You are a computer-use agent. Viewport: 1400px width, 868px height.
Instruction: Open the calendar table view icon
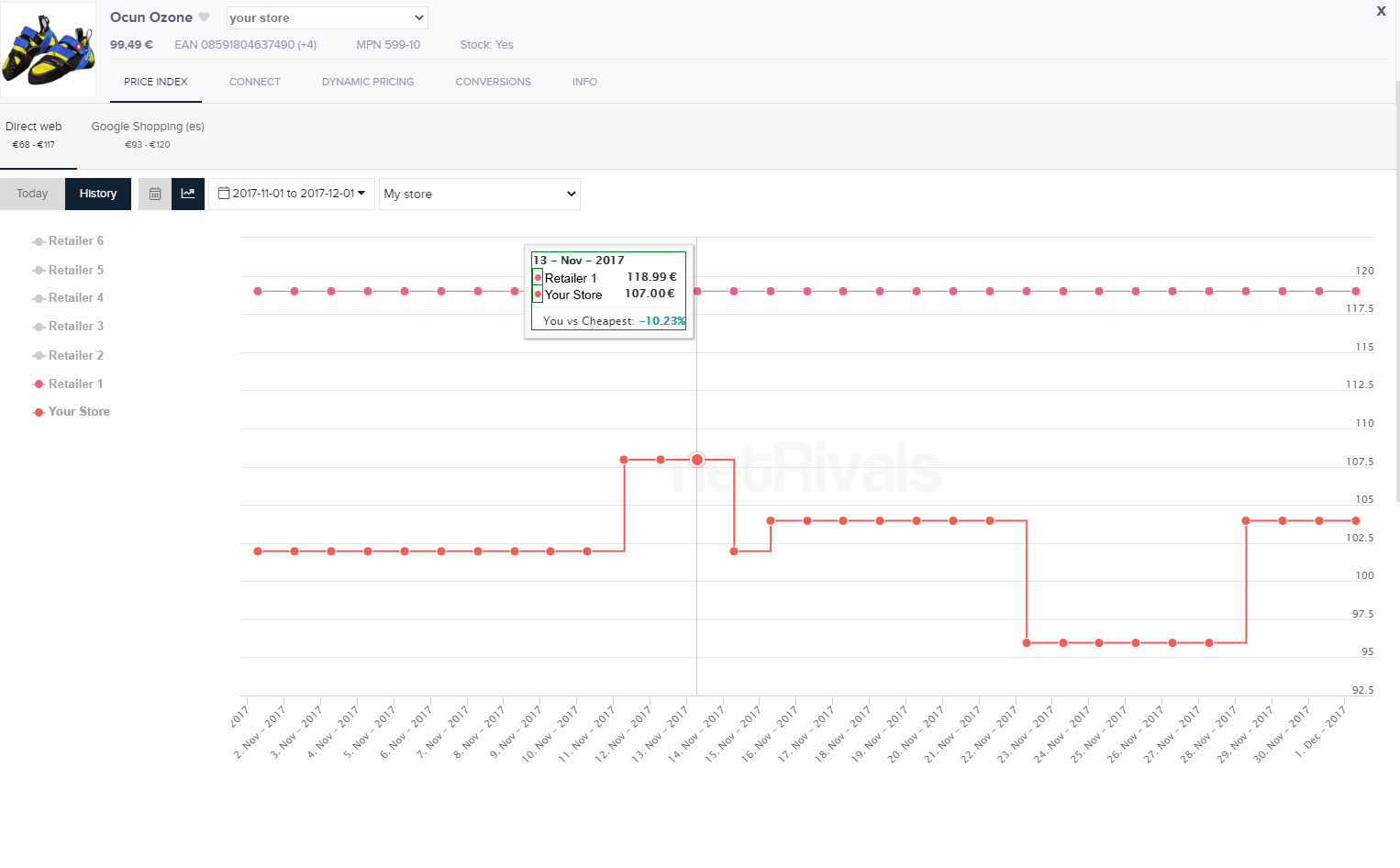point(155,194)
